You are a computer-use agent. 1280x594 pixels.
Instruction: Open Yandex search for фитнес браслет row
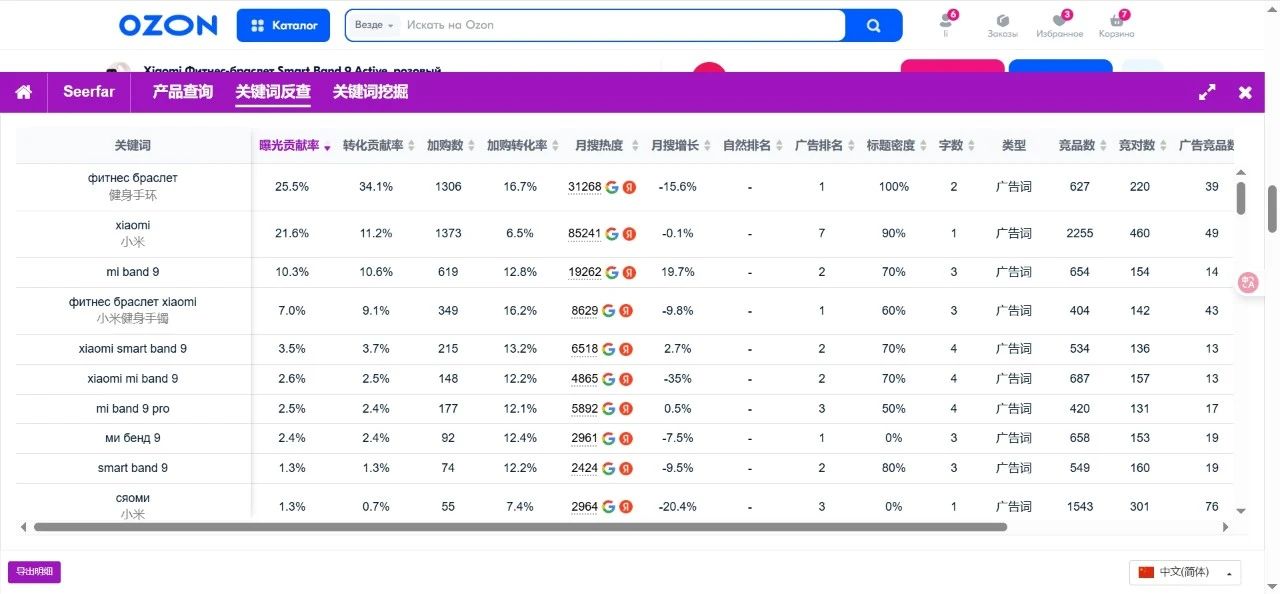coord(629,187)
